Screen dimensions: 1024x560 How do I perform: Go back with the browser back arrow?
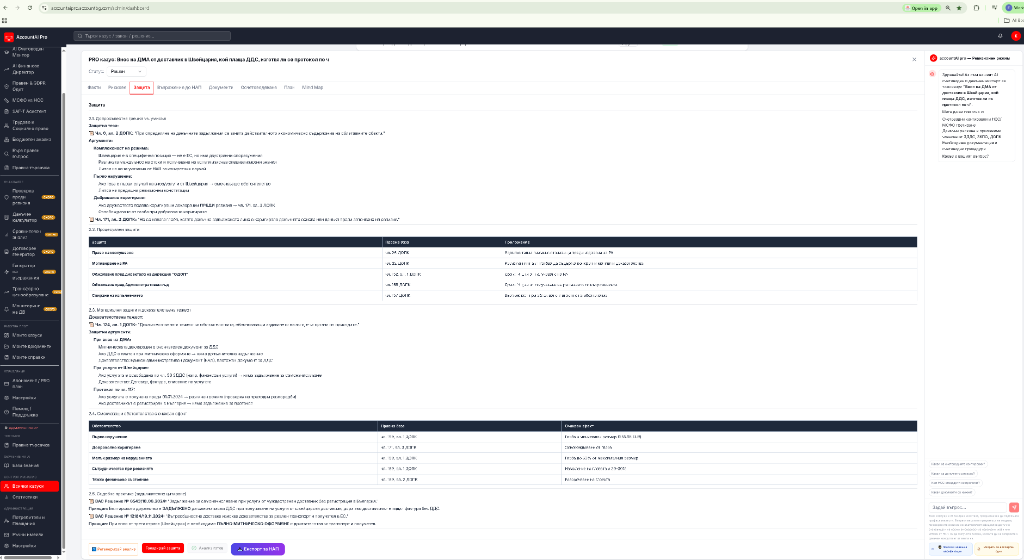pyautogui.click(x=5, y=8)
